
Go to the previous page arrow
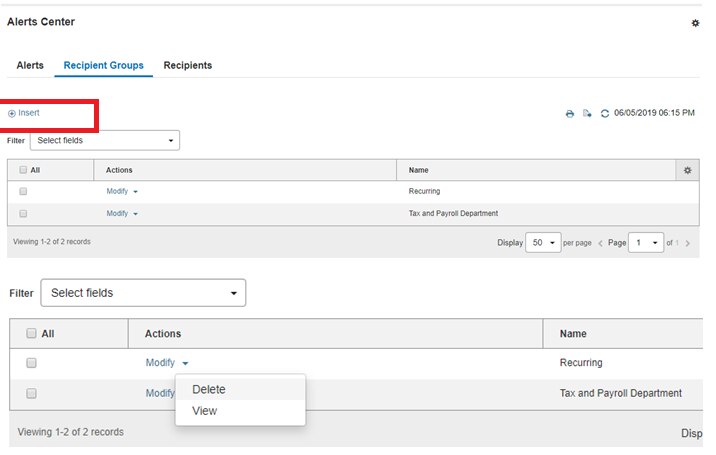coord(600,243)
